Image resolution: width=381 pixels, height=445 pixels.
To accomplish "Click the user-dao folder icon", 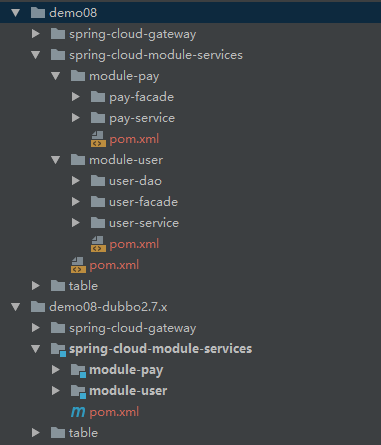I will pos(98,181).
